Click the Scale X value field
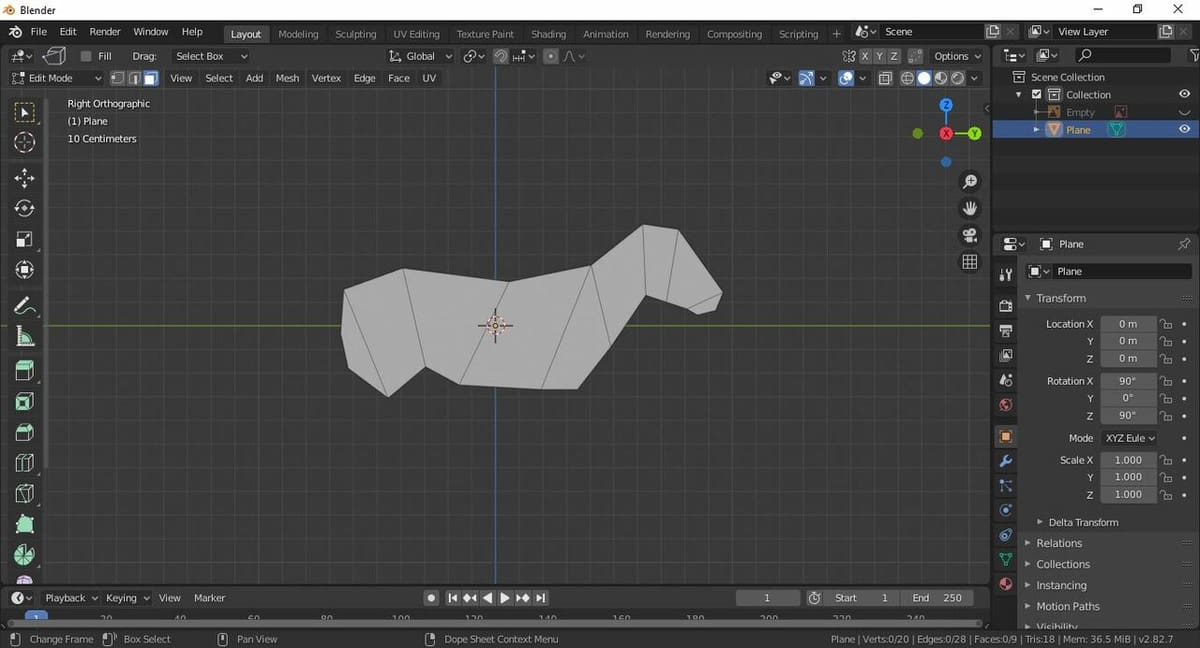Viewport: 1200px width, 648px height. 1127,460
